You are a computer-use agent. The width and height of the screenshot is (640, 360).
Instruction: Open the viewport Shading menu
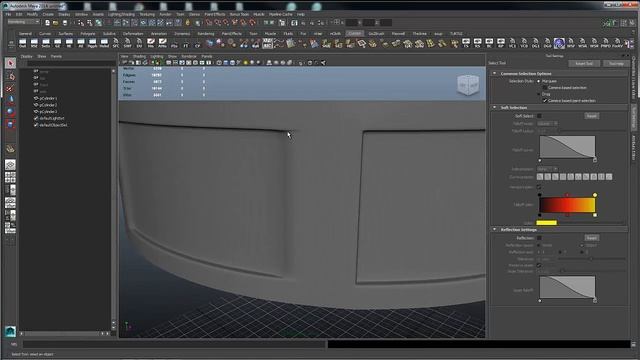139,56
